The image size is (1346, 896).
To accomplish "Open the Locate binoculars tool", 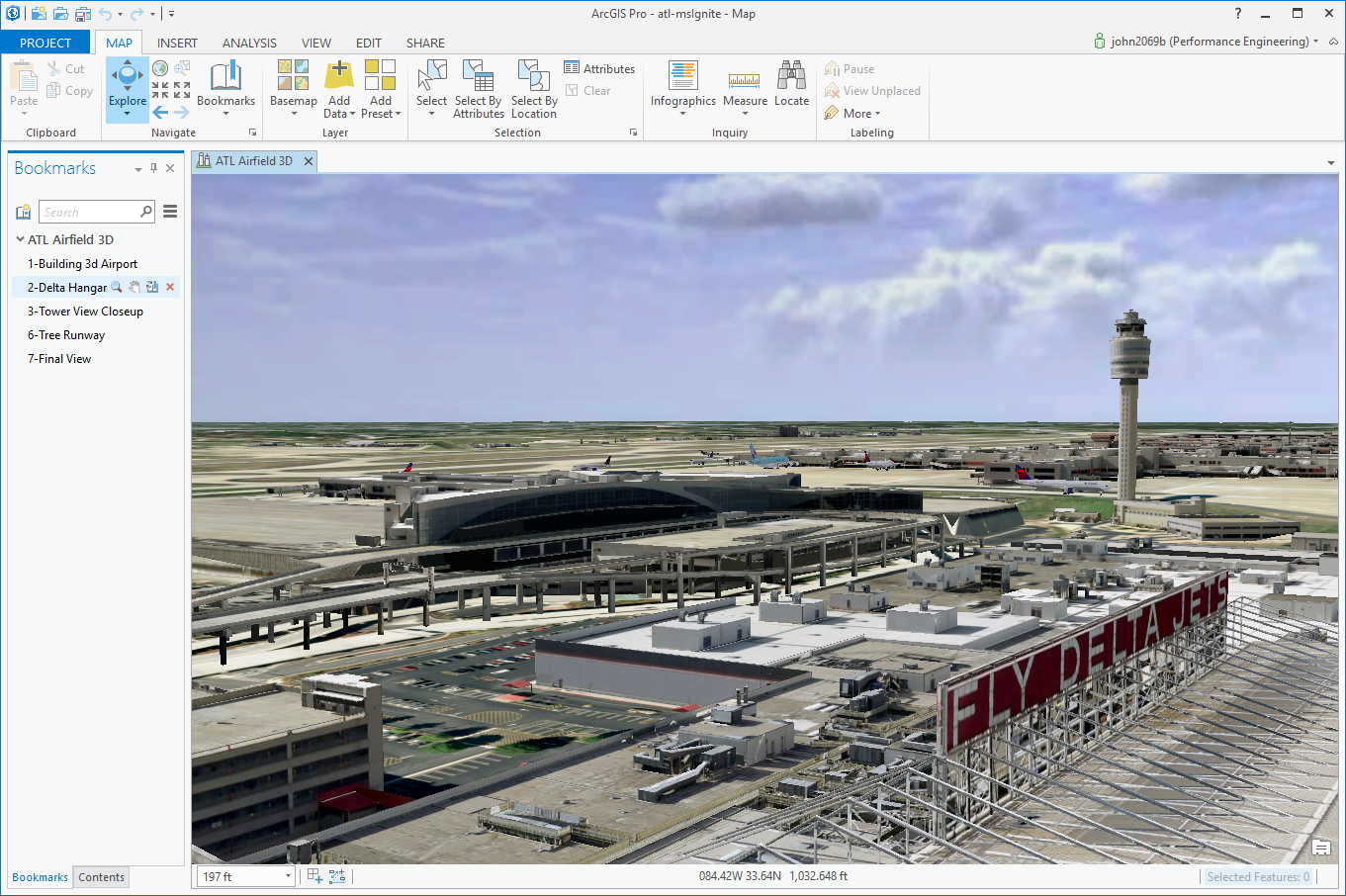I will pos(791,84).
